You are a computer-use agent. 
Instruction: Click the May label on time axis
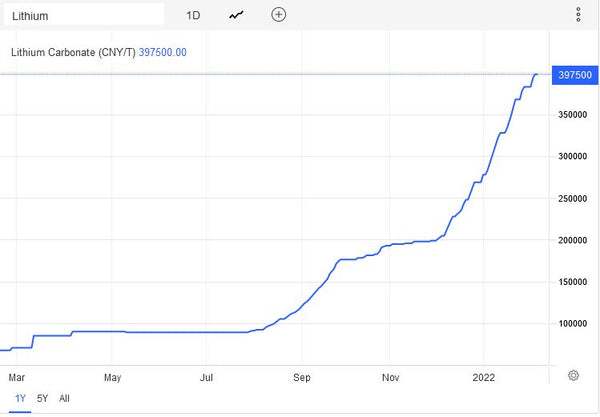click(x=112, y=377)
